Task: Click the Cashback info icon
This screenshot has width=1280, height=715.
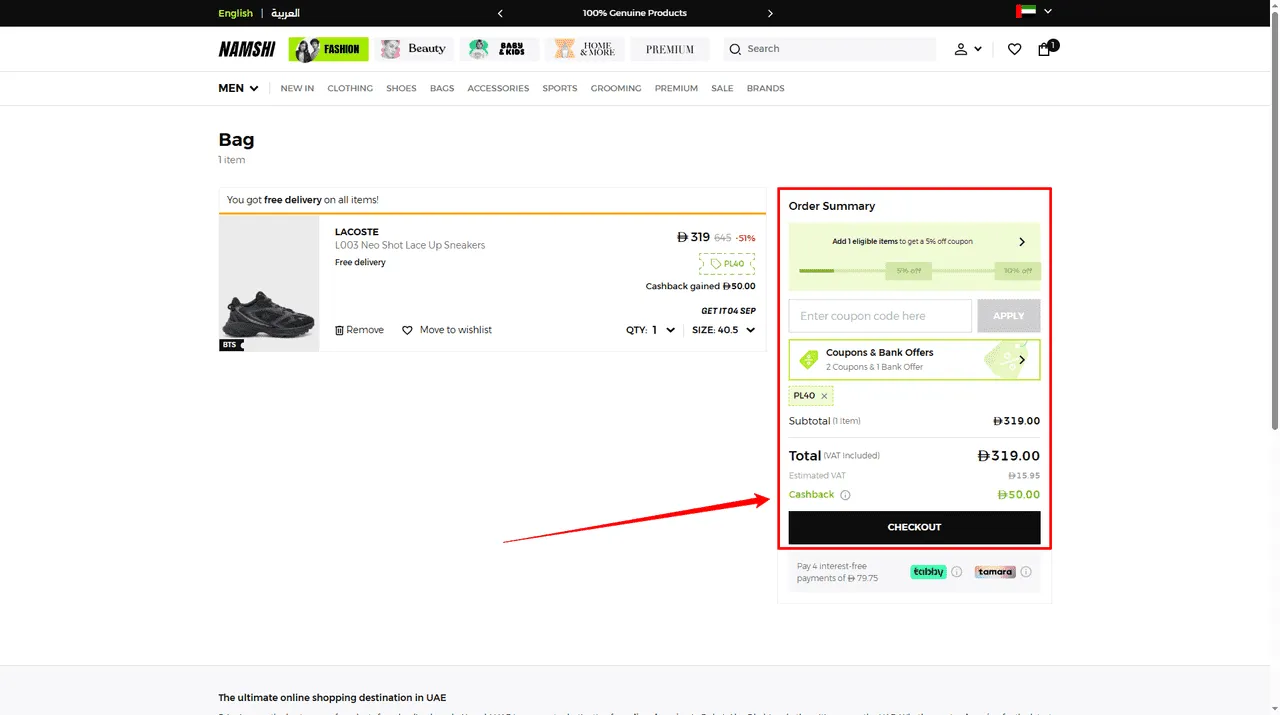Action: (845, 495)
